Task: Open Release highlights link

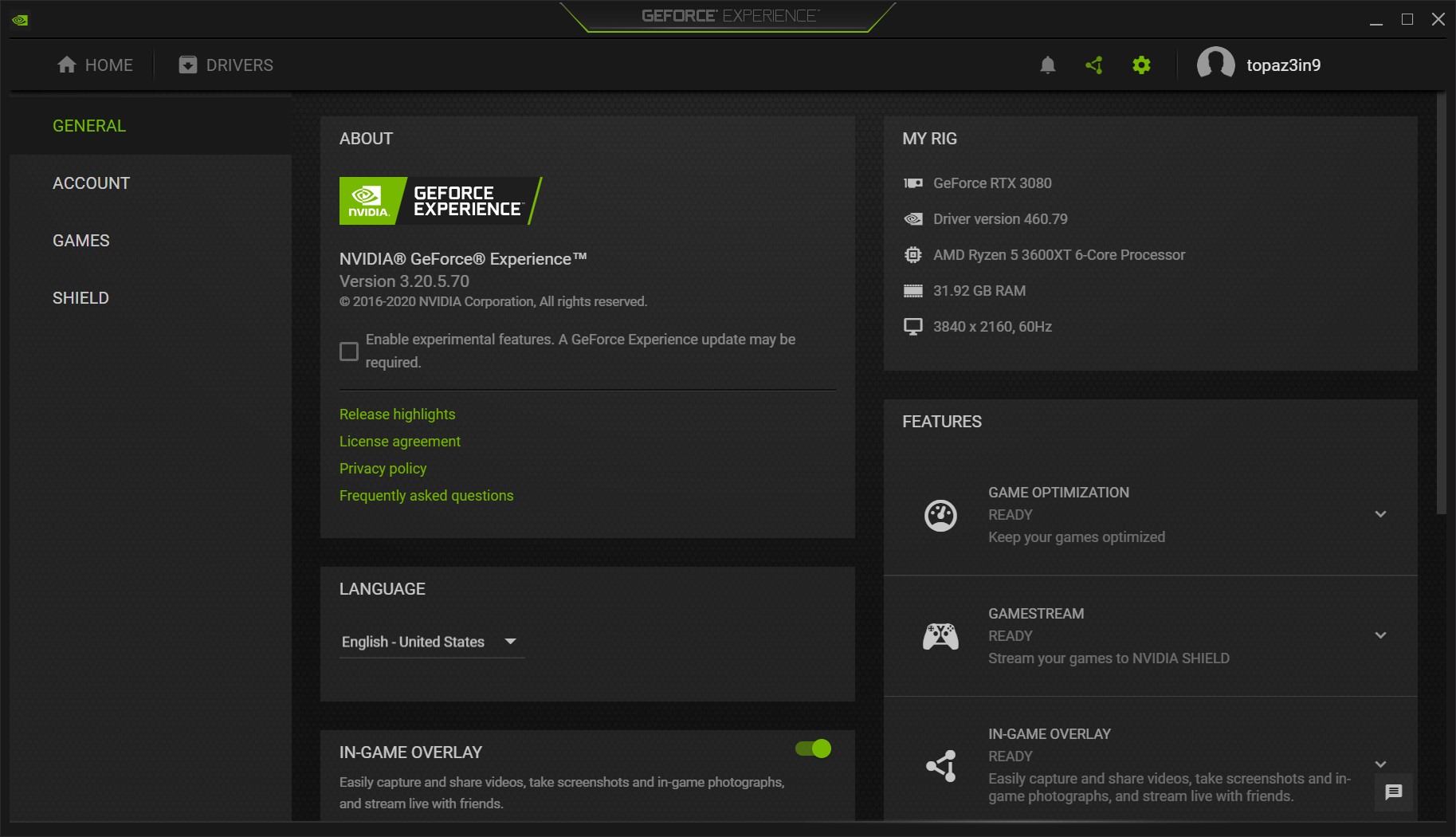Action: (x=397, y=415)
